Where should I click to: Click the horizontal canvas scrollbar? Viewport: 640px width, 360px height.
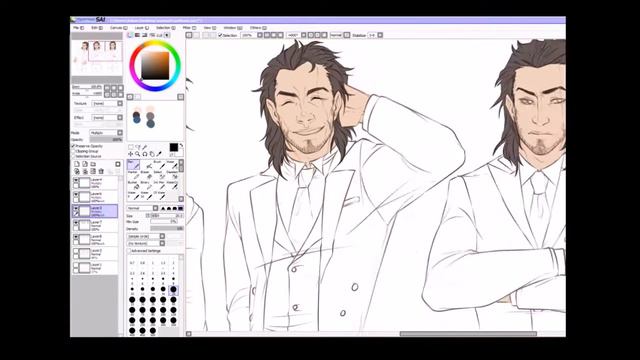(468, 333)
